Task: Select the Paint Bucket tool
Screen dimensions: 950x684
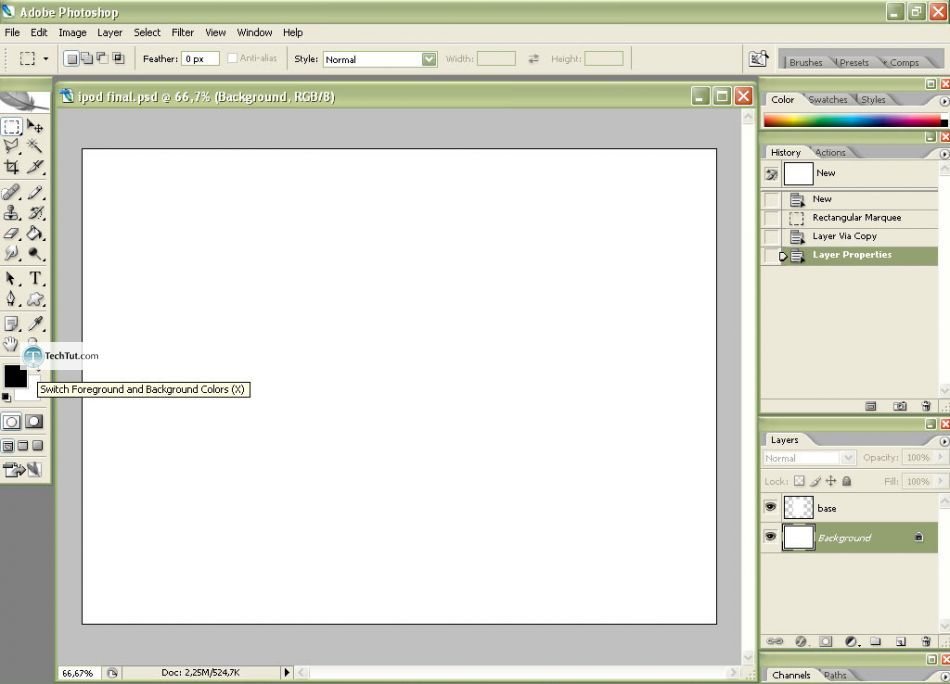Action: point(35,233)
